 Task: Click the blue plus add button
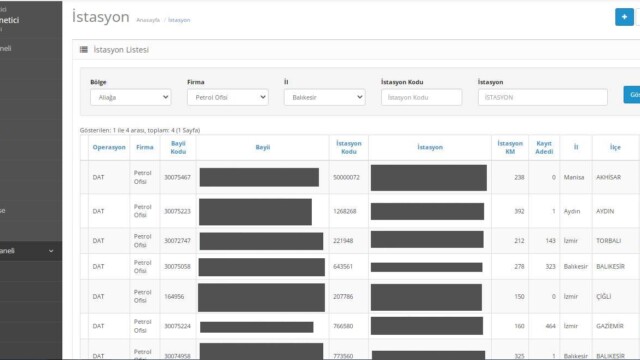click(624, 17)
